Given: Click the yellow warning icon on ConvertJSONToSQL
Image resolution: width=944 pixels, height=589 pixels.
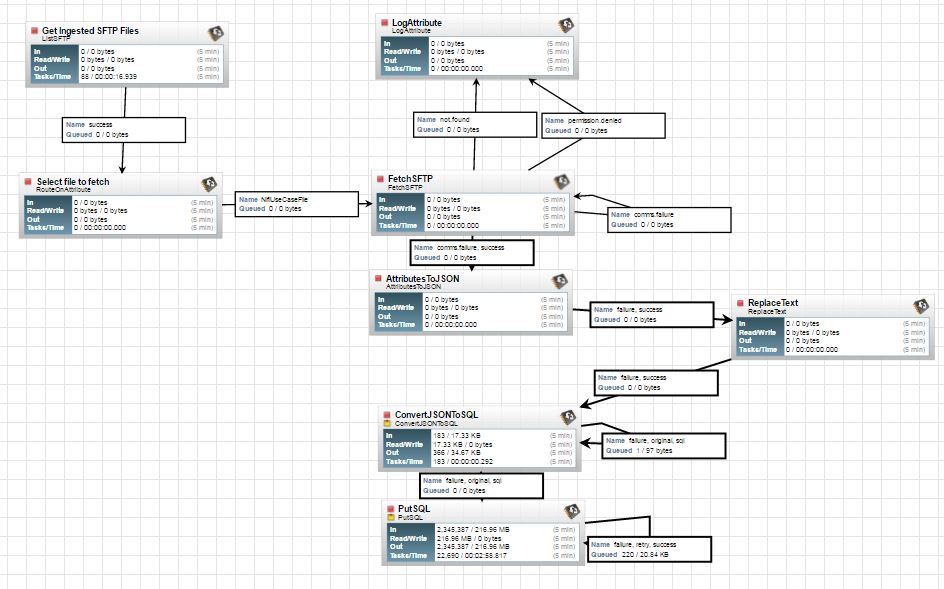Looking at the screenshot, I should [388, 424].
